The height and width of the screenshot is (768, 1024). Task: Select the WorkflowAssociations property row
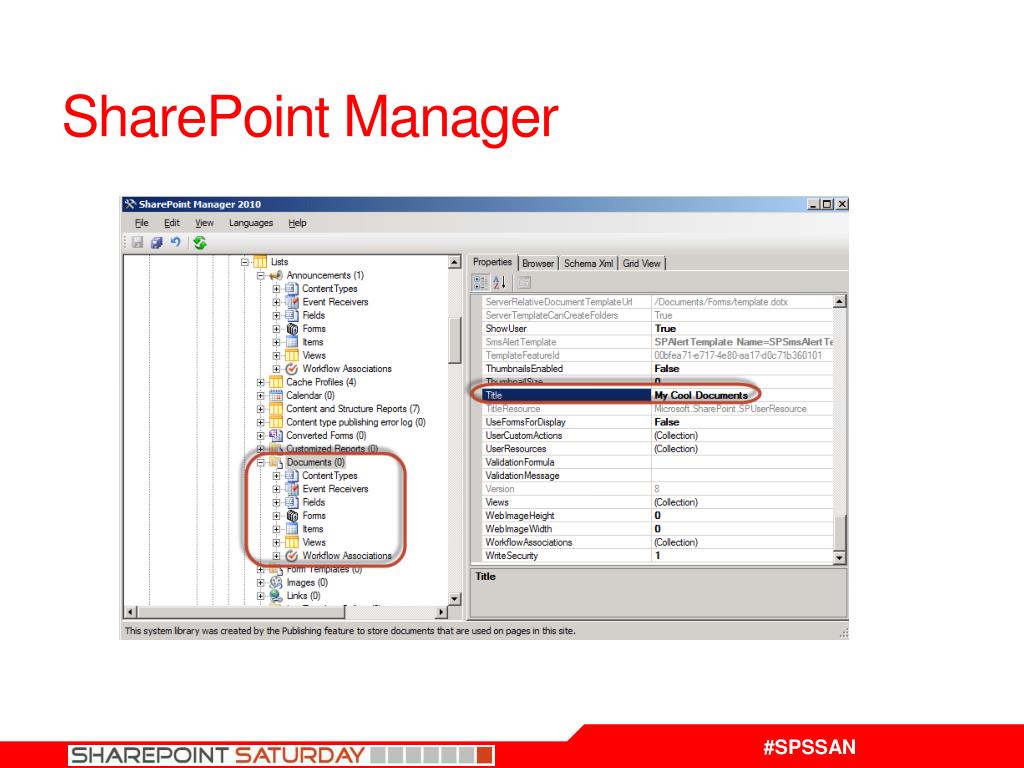[x=658, y=543]
